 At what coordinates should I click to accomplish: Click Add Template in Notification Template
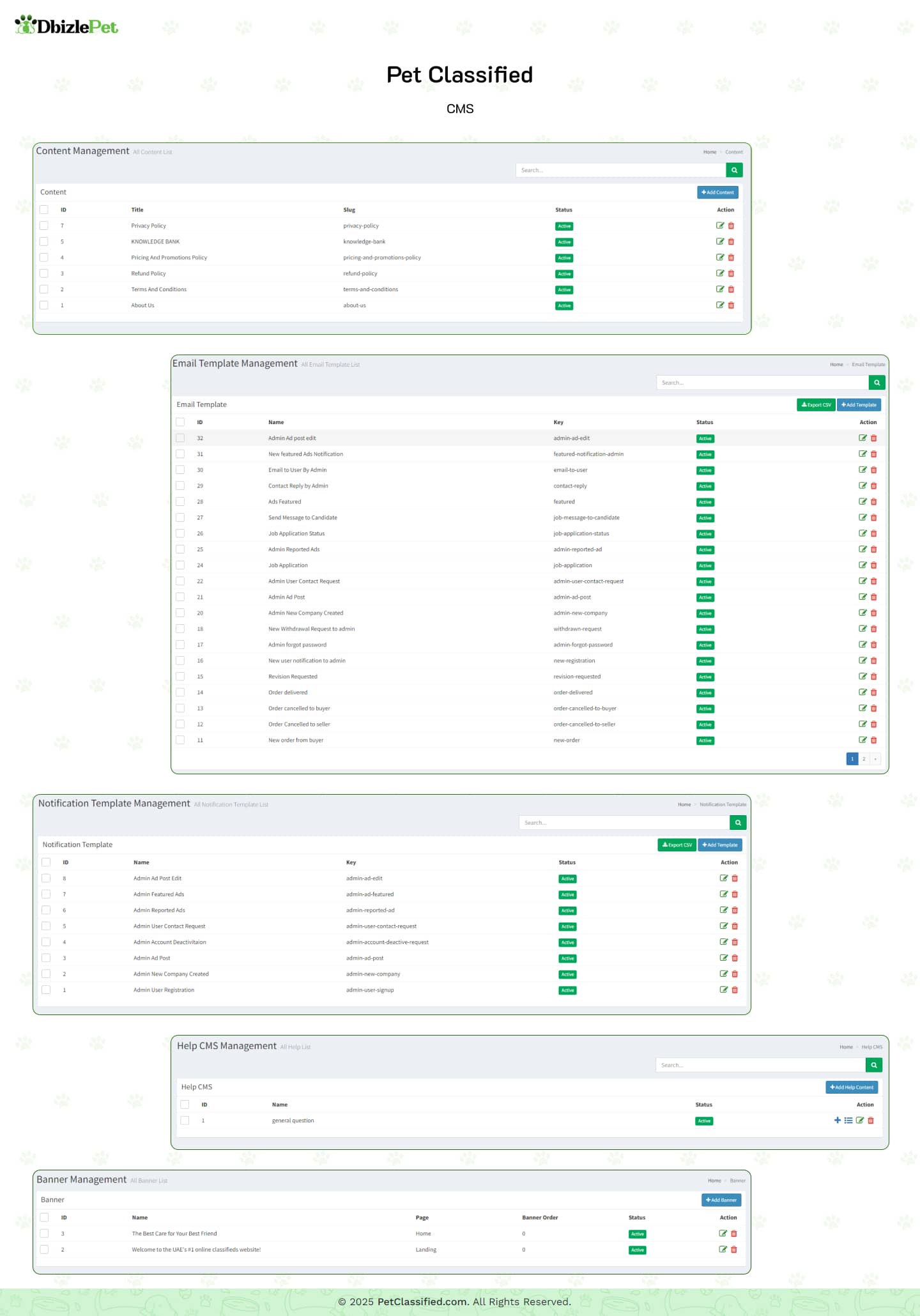[x=720, y=845]
